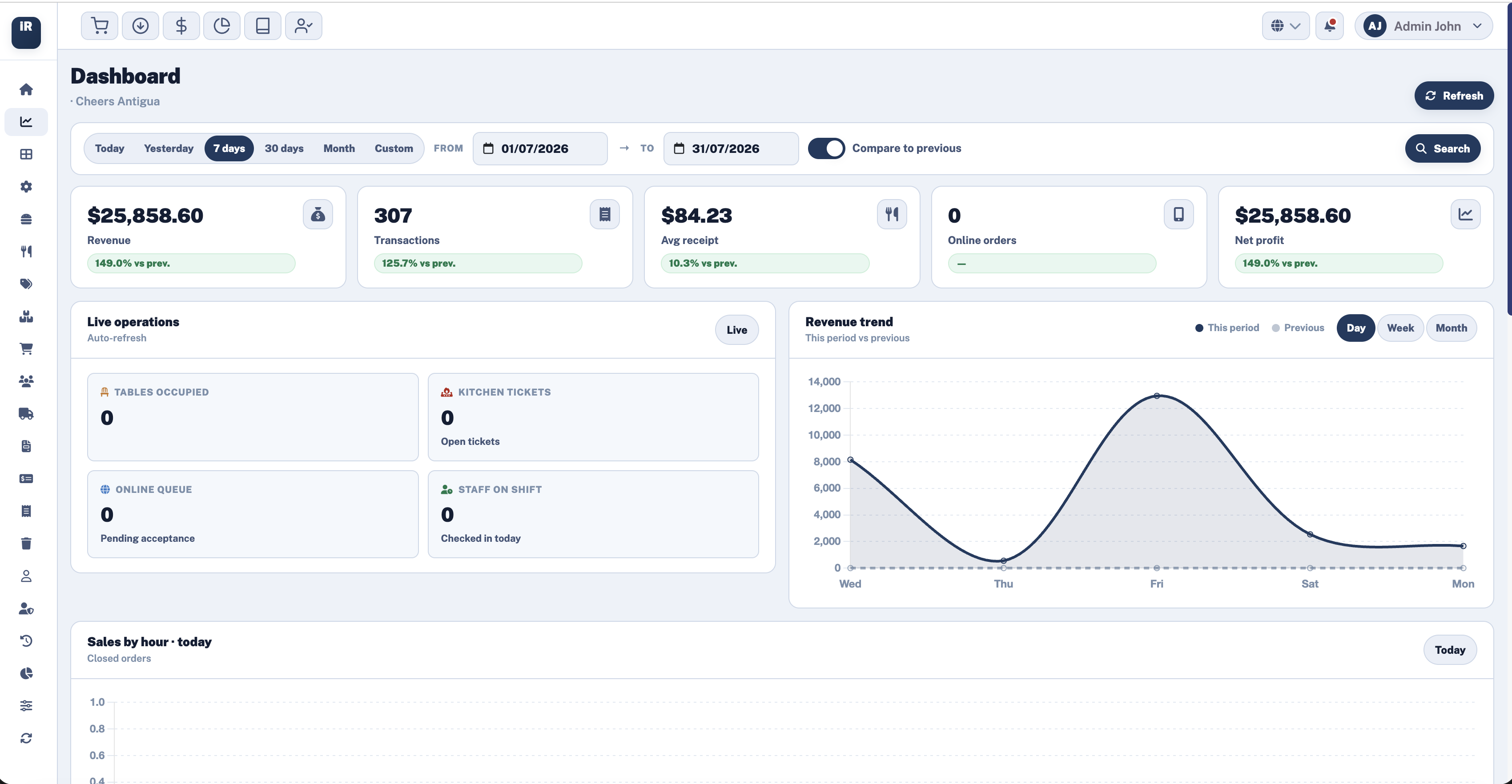Click the Live button in Live operations

click(x=736, y=330)
